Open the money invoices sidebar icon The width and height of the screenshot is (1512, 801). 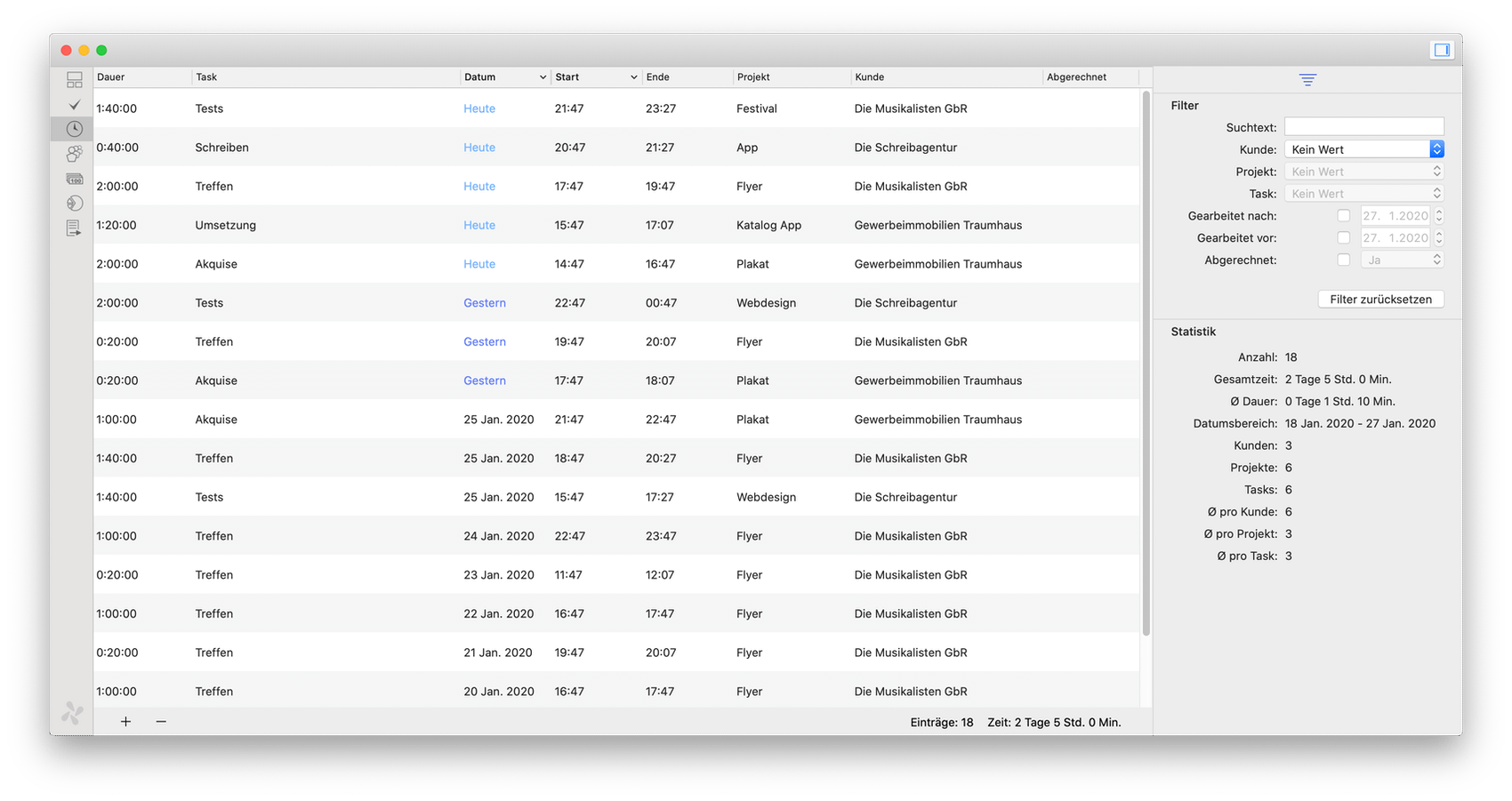[x=75, y=179]
